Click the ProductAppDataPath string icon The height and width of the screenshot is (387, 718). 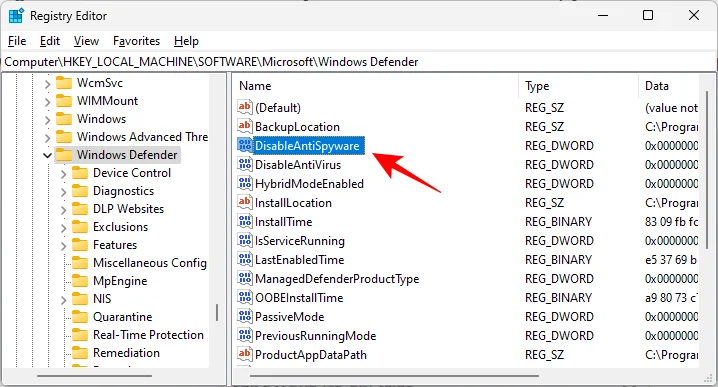pyautogui.click(x=245, y=354)
